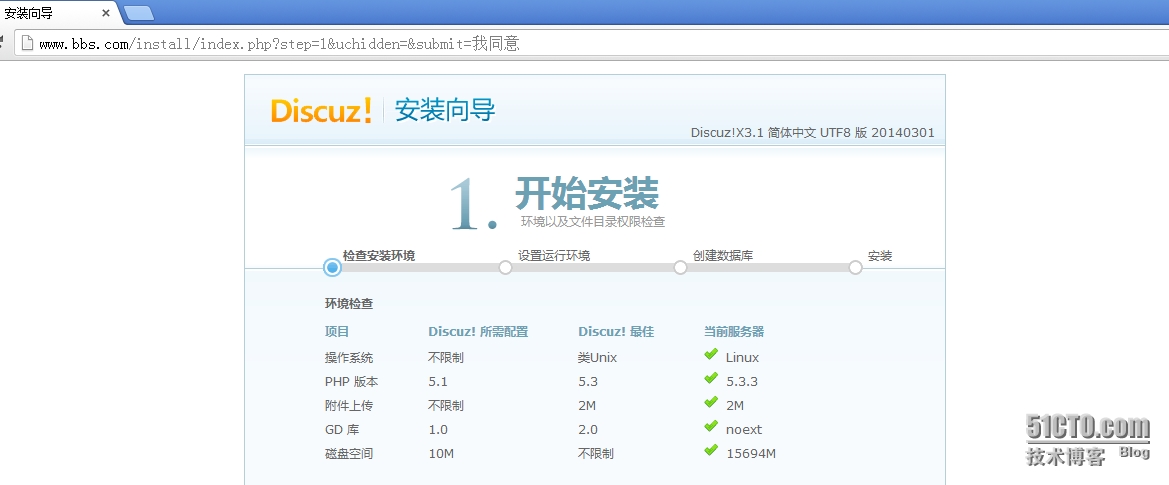Click the green checkmark beside current 2M

[x=710, y=402]
